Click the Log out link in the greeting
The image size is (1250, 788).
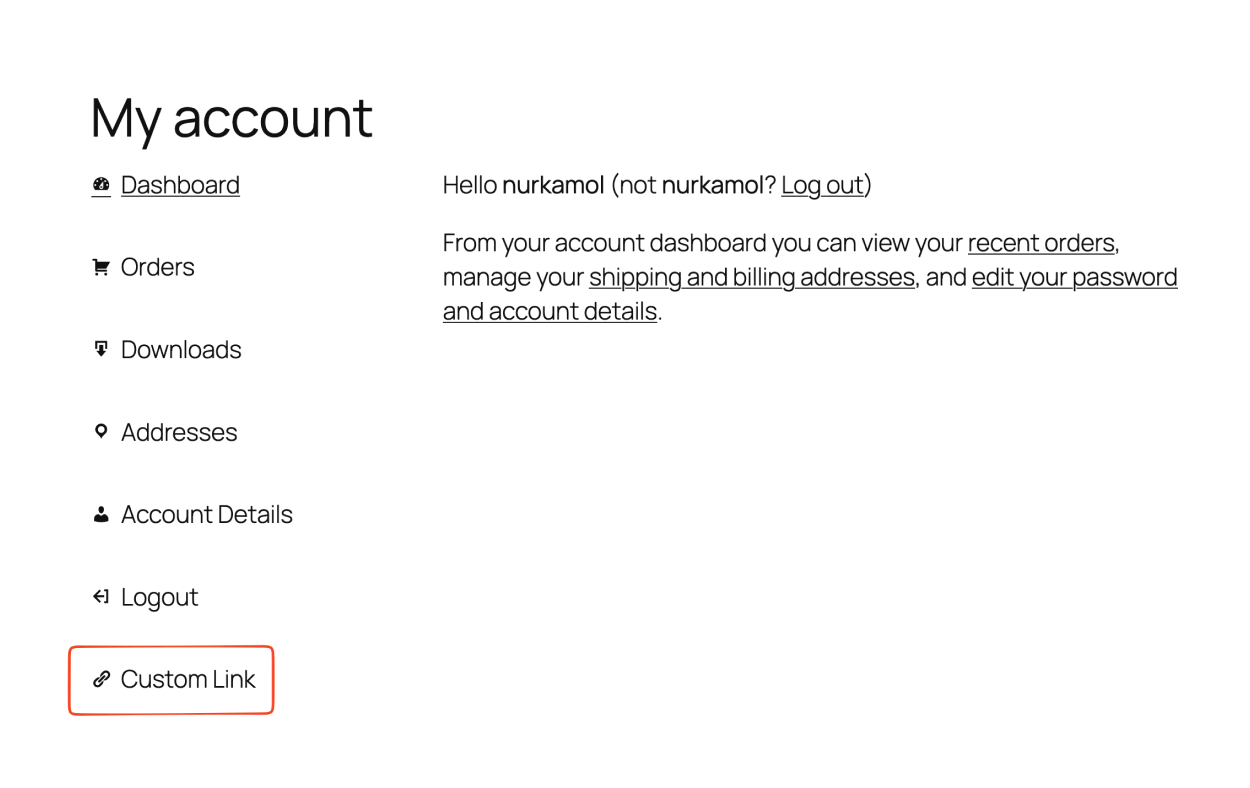click(x=821, y=185)
